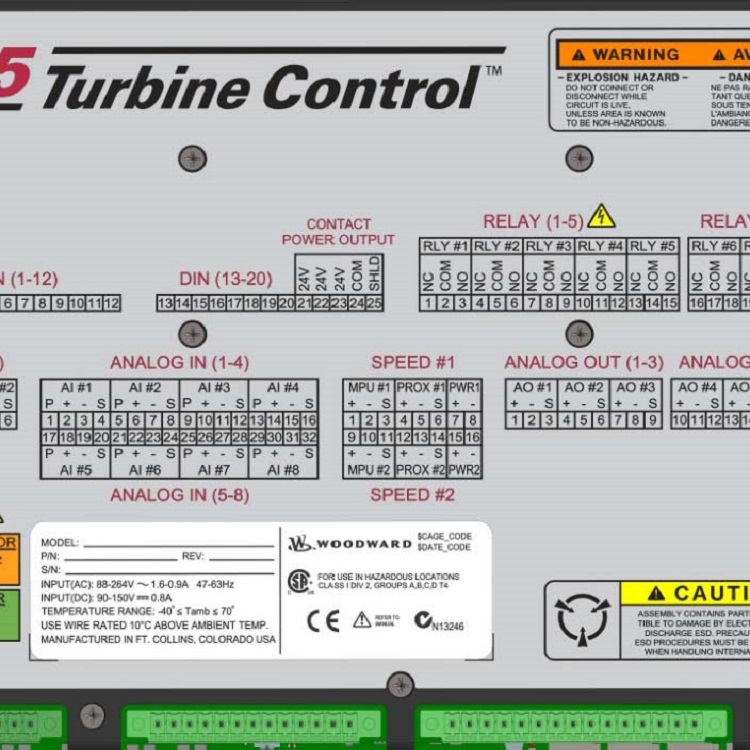Click the INPUT(DC) 90-150V rating line
750x750 pixels.
[107, 598]
